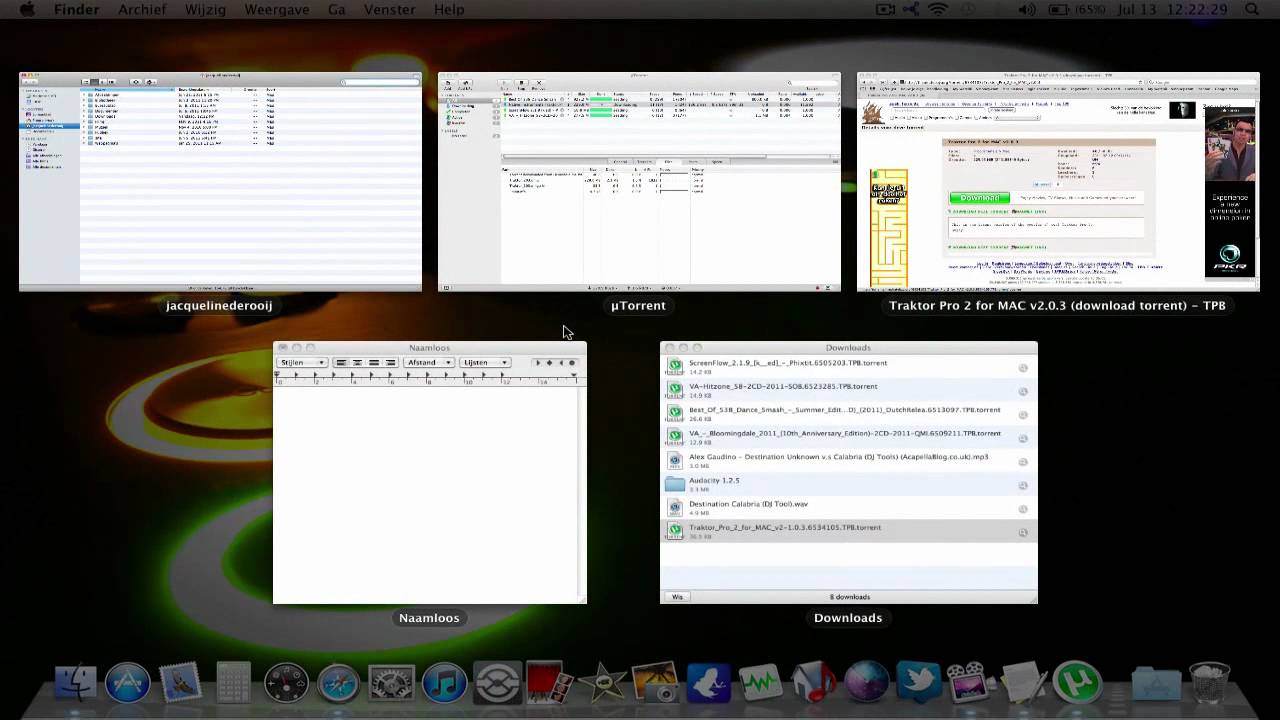This screenshot has width=1280, height=720.
Task: Select VA-Hitzone_58 torrent in Downloads list
Action: pos(849,390)
